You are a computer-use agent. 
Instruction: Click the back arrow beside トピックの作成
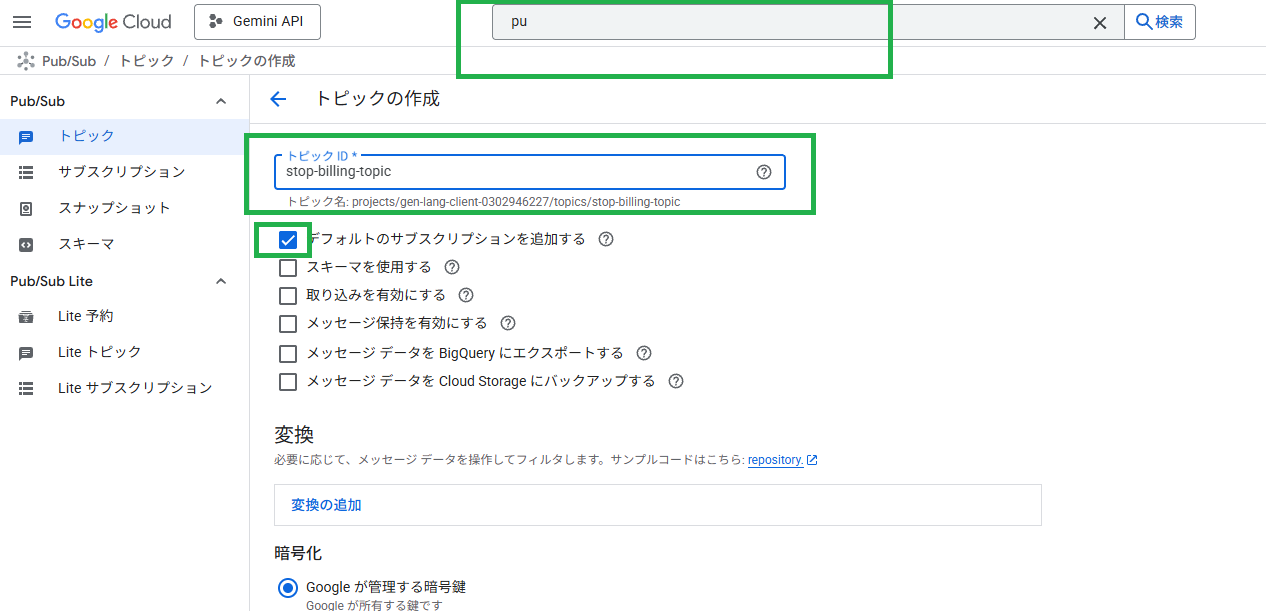pyautogui.click(x=278, y=99)
